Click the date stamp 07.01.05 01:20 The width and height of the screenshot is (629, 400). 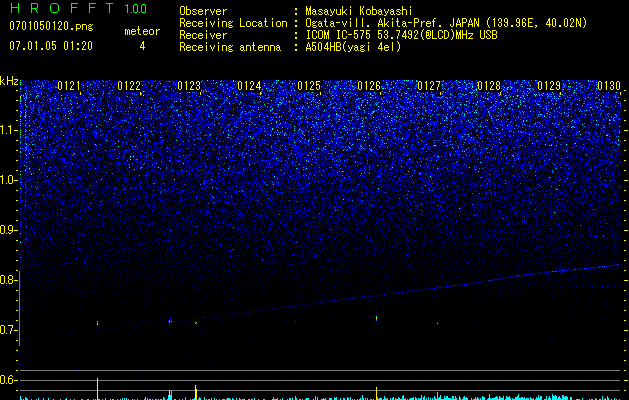[51, 46]
